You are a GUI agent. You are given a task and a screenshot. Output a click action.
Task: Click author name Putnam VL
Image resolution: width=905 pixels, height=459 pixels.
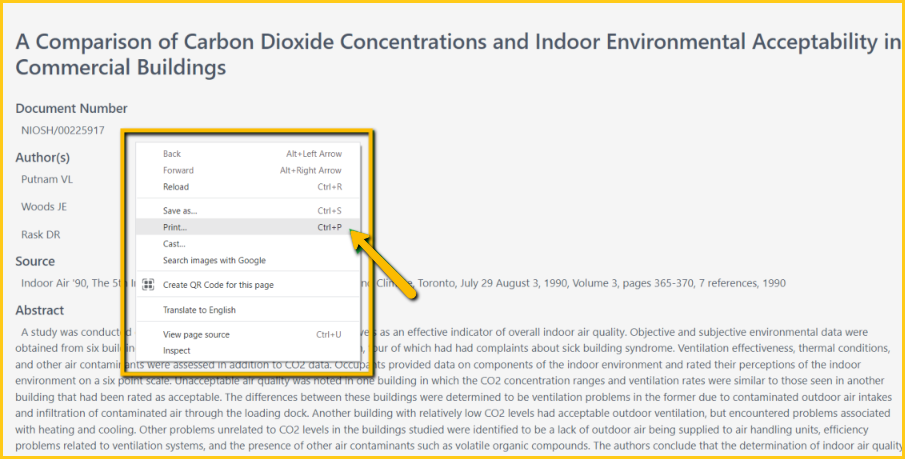coord(47,180)
